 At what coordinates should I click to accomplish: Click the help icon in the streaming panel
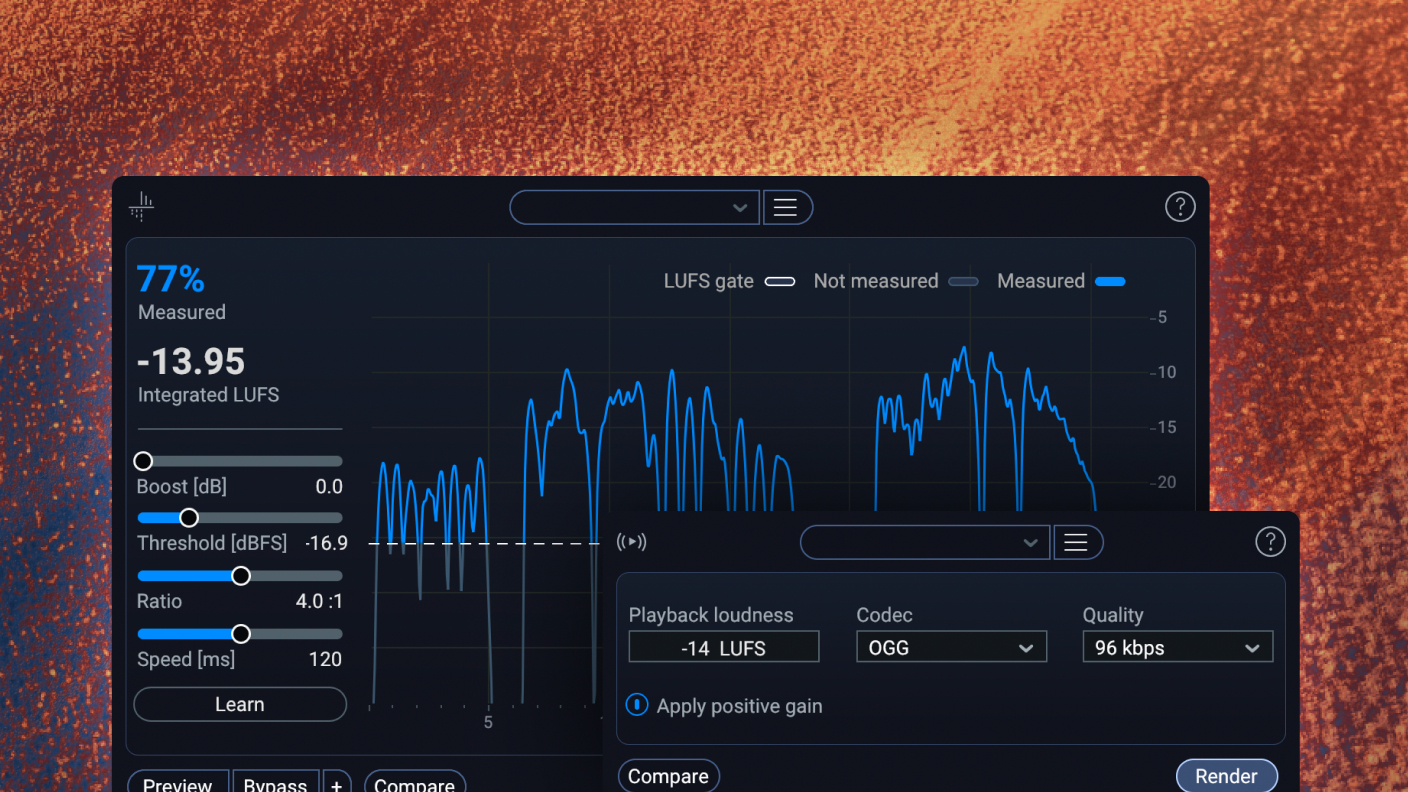pos(1269,542)
